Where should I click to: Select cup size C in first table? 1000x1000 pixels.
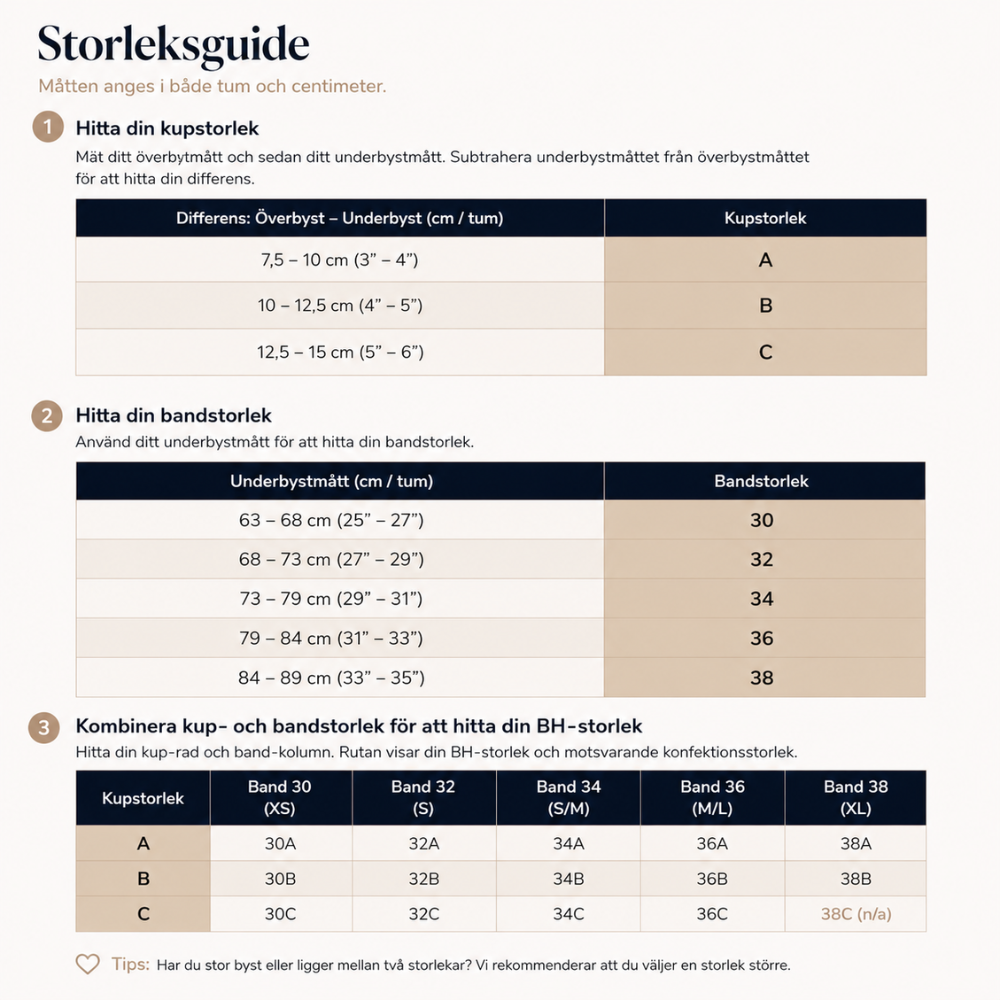tap(765, 352)
